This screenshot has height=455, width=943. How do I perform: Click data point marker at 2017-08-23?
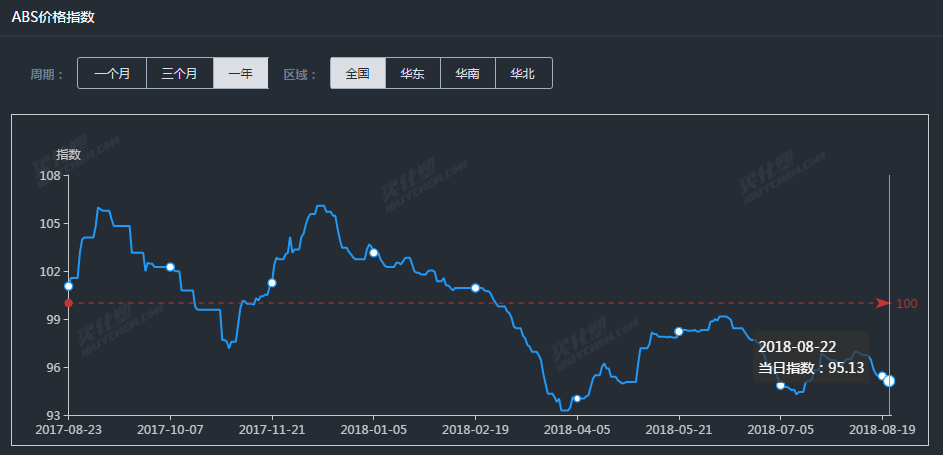(x=69, y=286)
